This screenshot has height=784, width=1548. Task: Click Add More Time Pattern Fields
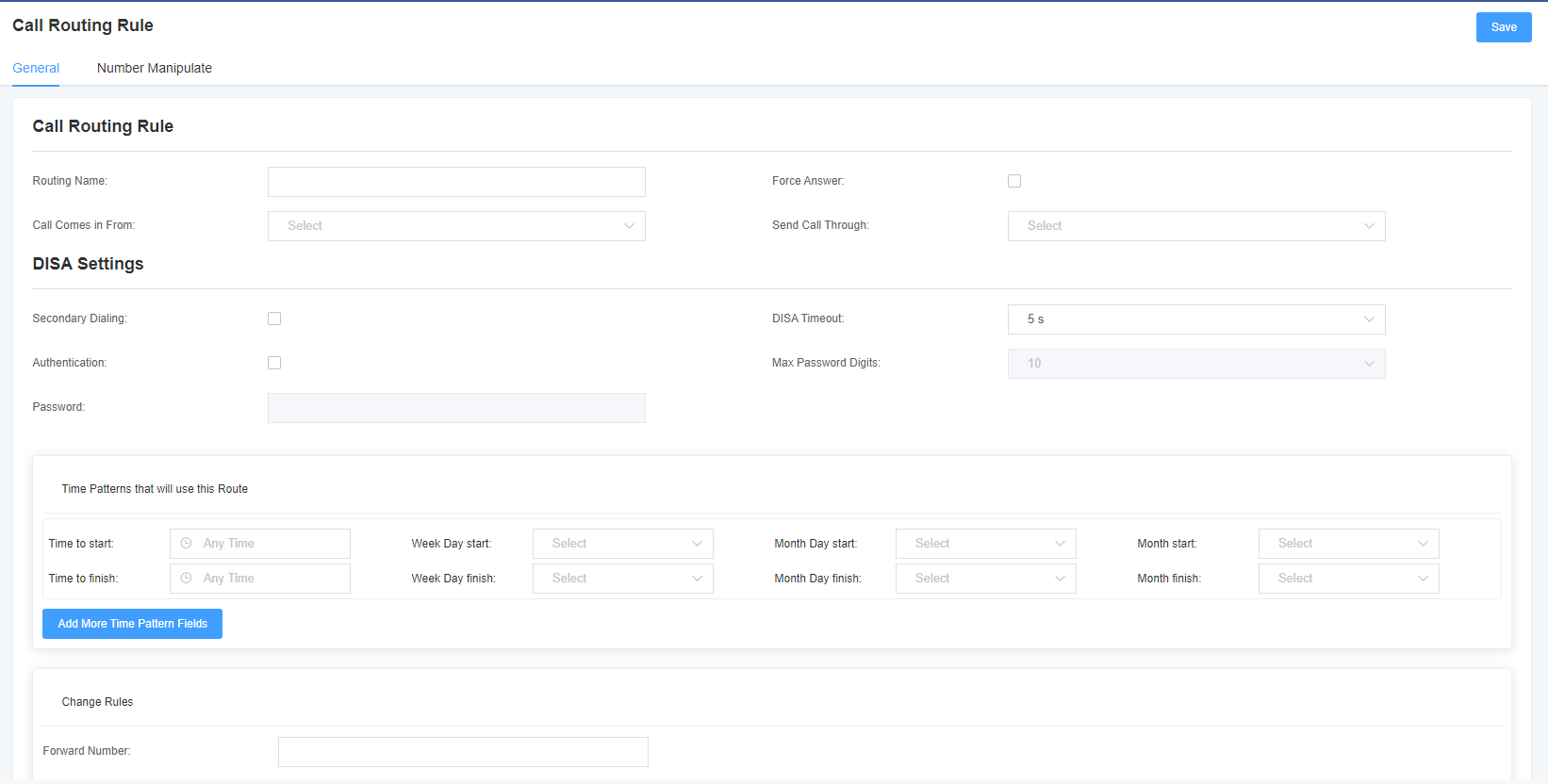point(132,624)
